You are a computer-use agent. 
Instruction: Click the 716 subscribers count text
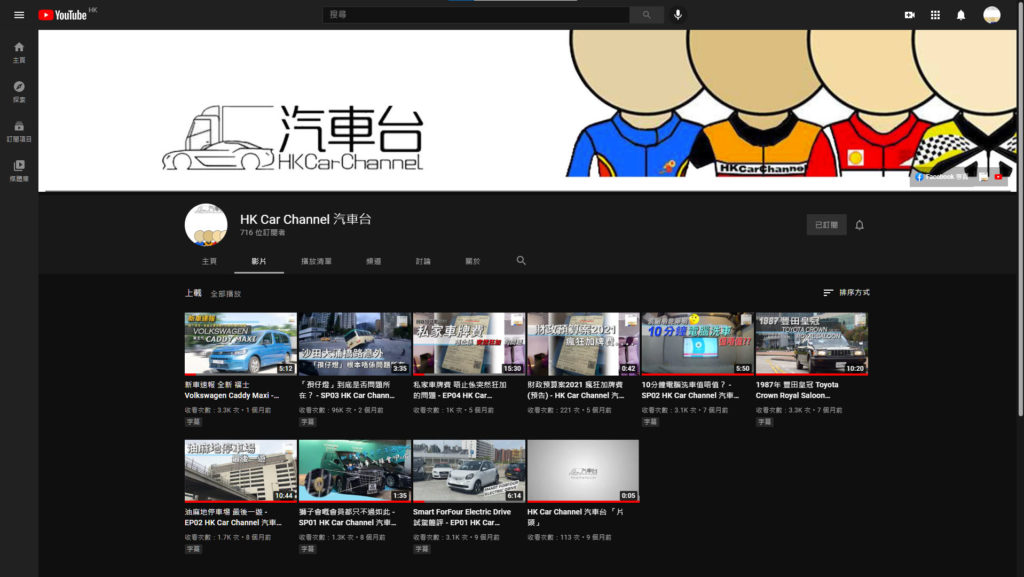tap(263, 232)
